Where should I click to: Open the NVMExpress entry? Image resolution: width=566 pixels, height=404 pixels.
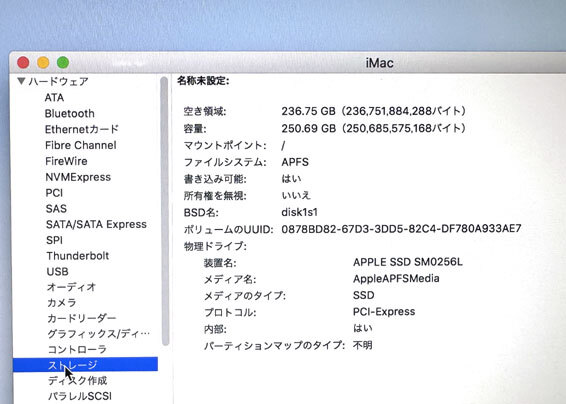point(78,177)
